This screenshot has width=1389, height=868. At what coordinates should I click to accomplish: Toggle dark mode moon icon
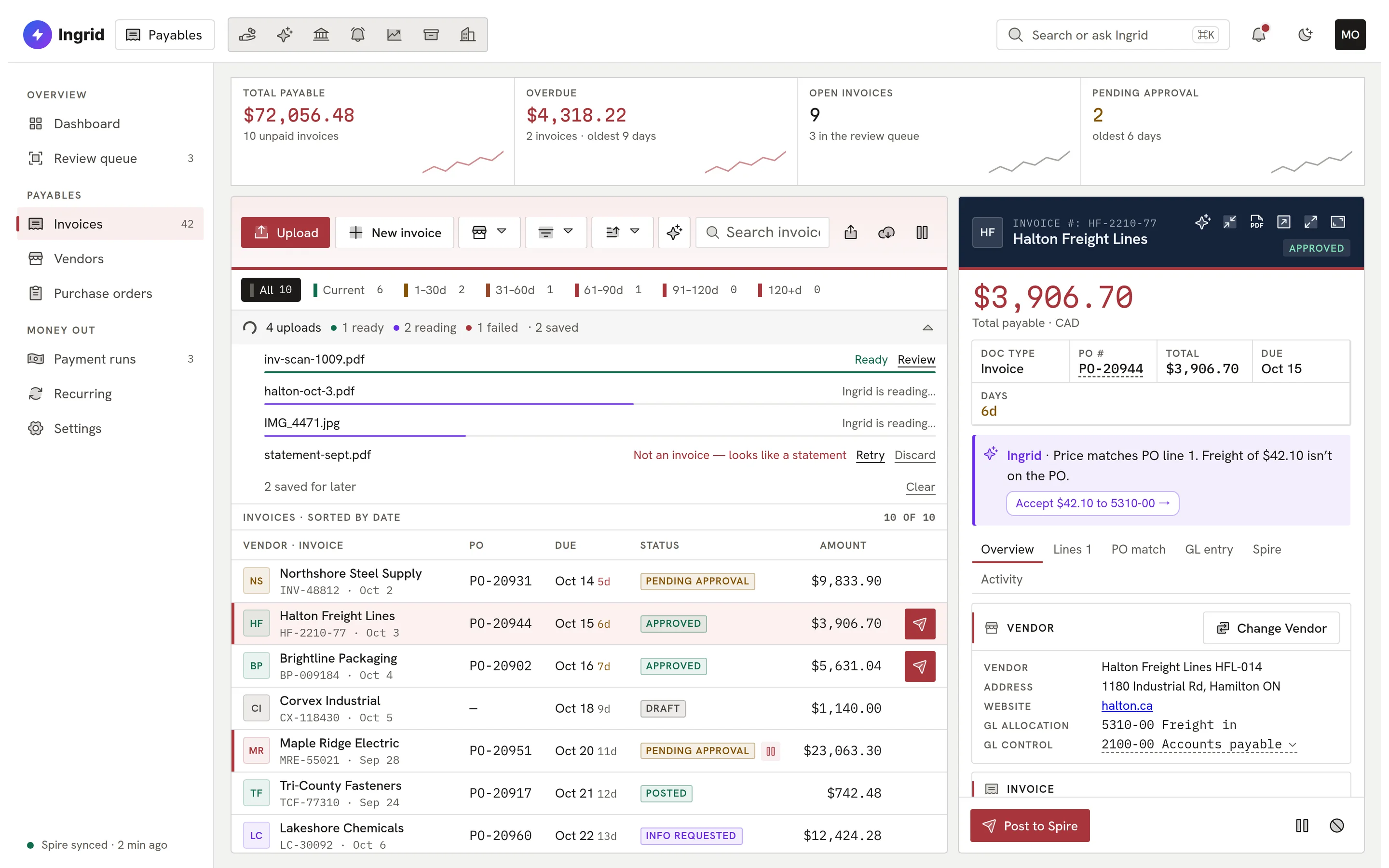[1305, 34]
